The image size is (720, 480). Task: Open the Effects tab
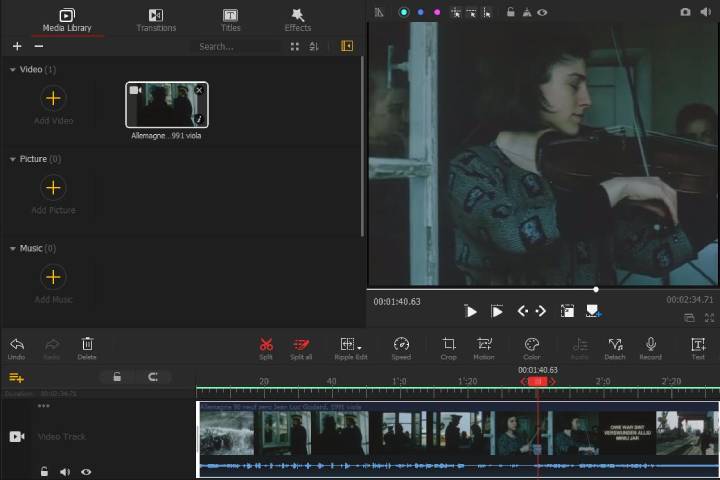[x=298, y=19]
